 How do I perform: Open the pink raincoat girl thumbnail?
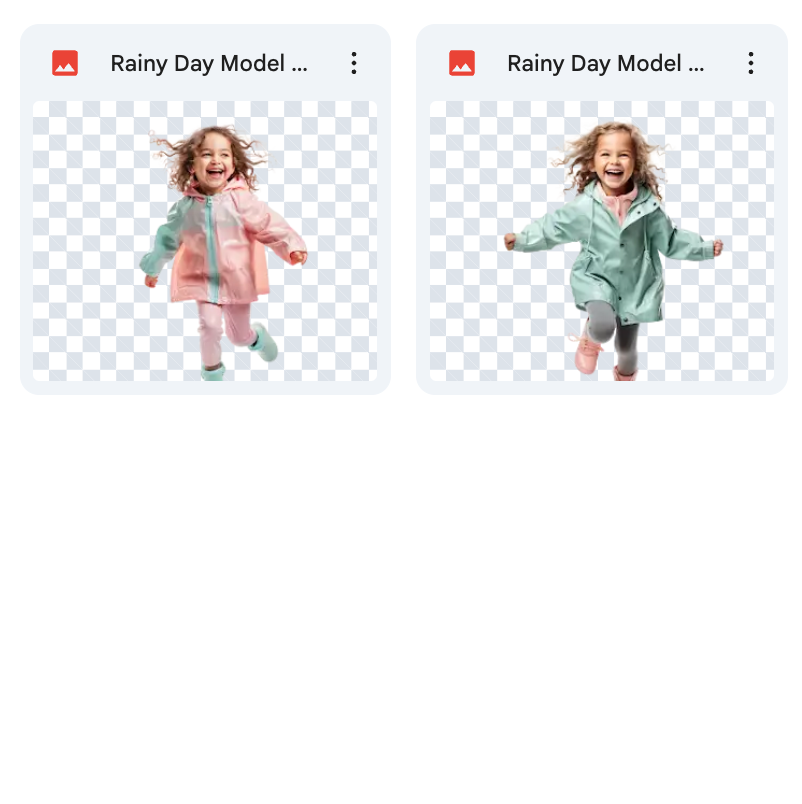[205, 240]
